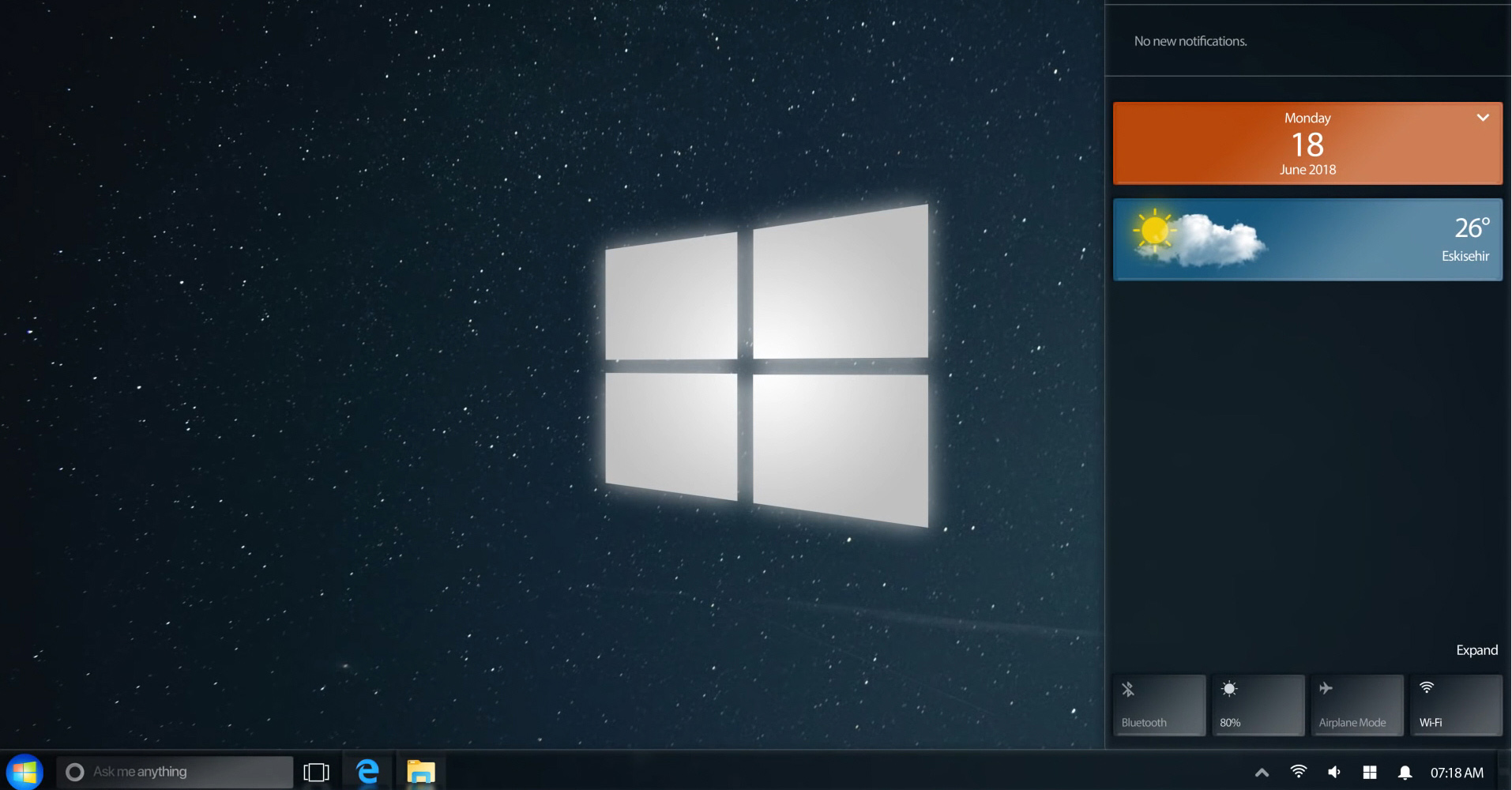The image size is (1512, 790).
Task: Open the Eskisehir 26° weather card
Action: (x=1307, y=239)
